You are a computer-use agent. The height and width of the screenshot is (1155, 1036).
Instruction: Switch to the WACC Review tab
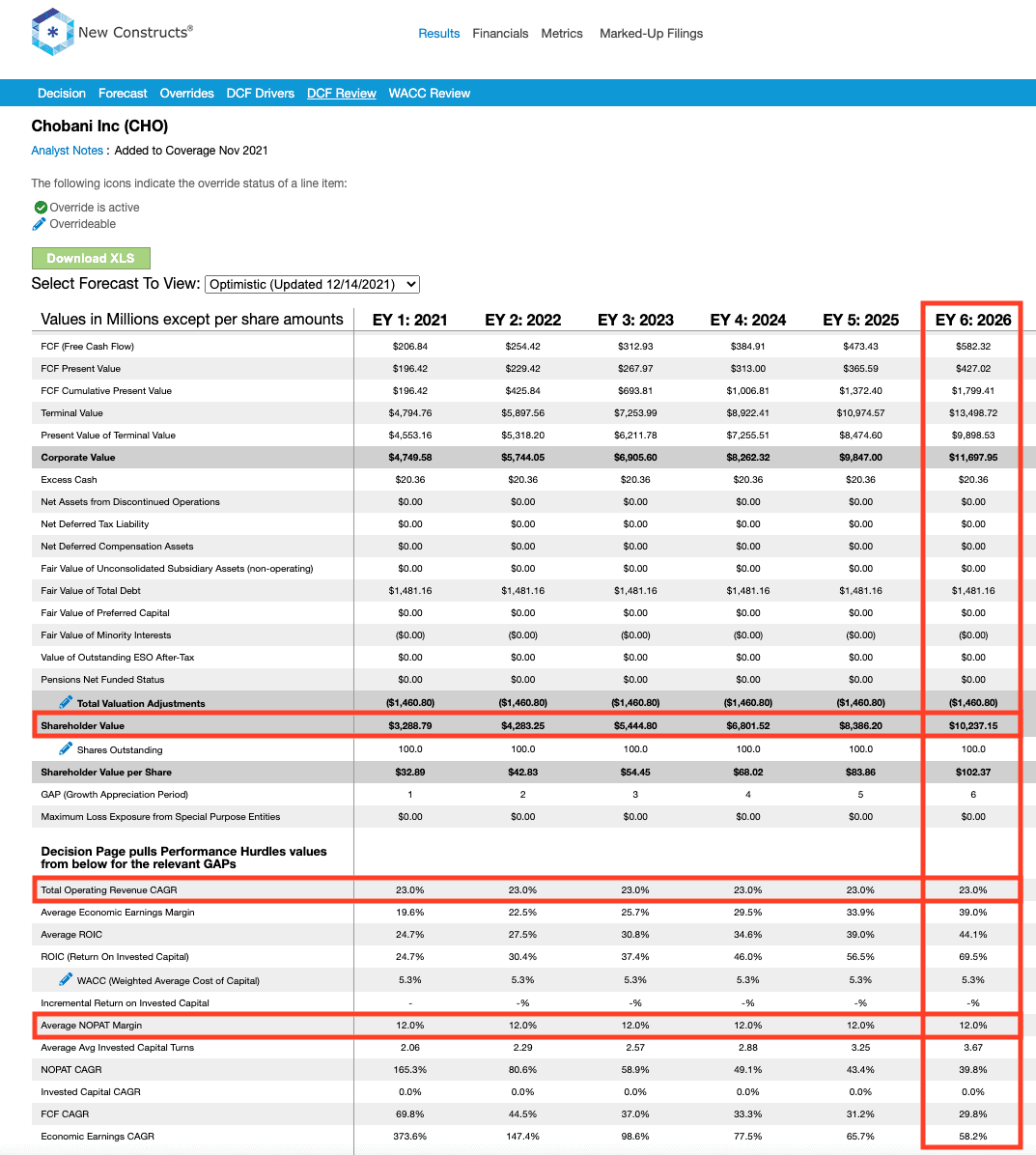coord(430,93)
